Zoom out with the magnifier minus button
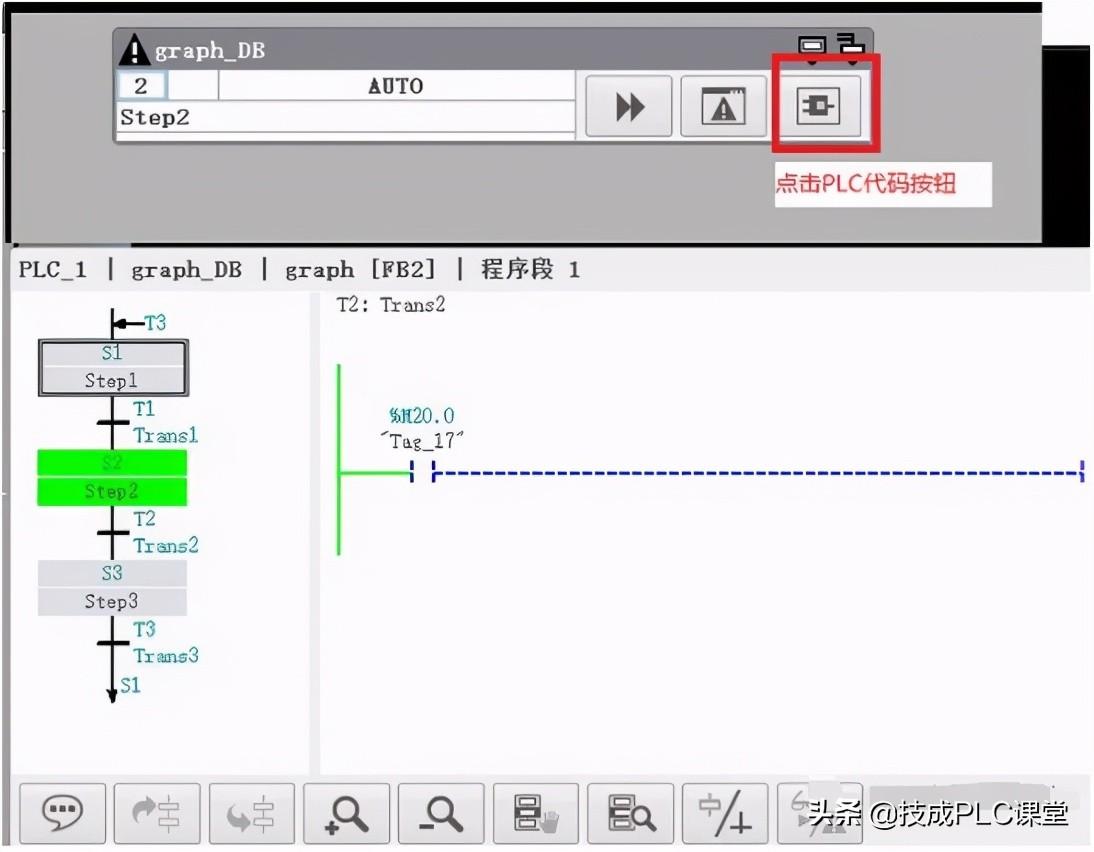 (x=441, y=814)
